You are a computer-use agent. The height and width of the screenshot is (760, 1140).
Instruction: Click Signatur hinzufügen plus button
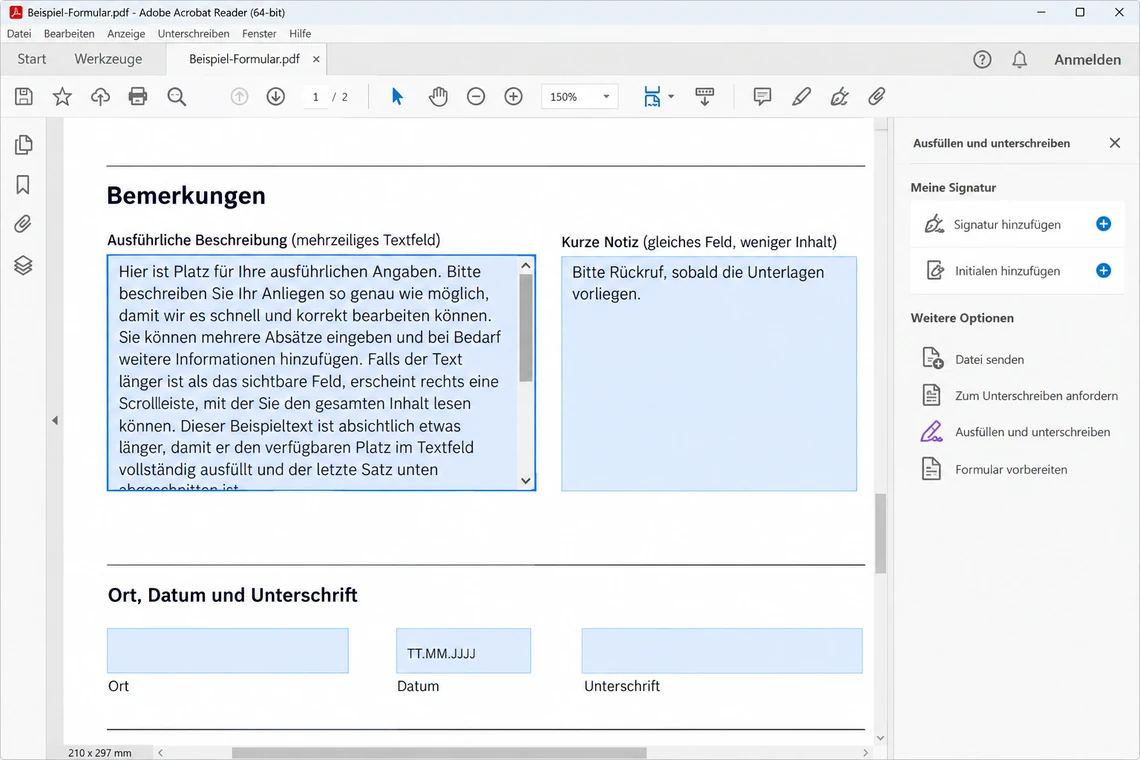tap(1103, 224)
